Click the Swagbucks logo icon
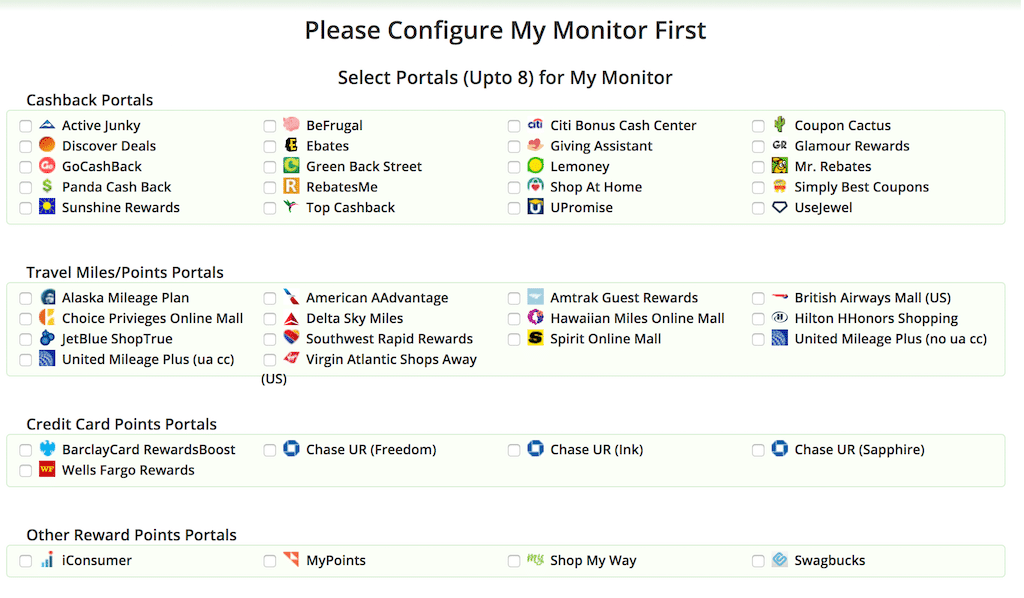 779,560
